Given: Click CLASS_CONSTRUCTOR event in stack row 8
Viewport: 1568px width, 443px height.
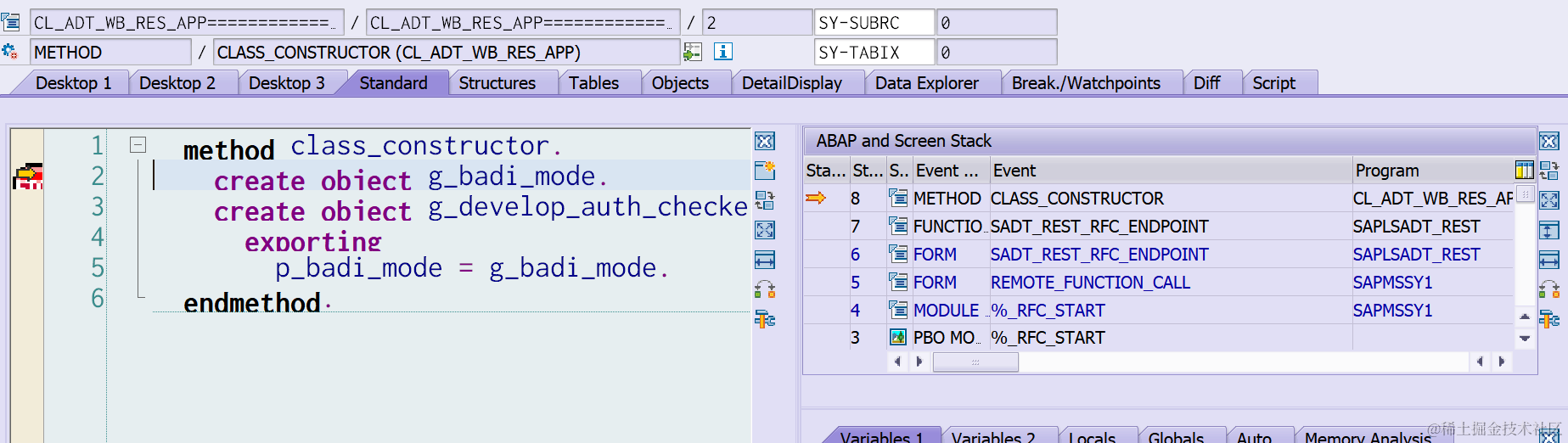Looking at the screenshot, I should [1077, 199].
